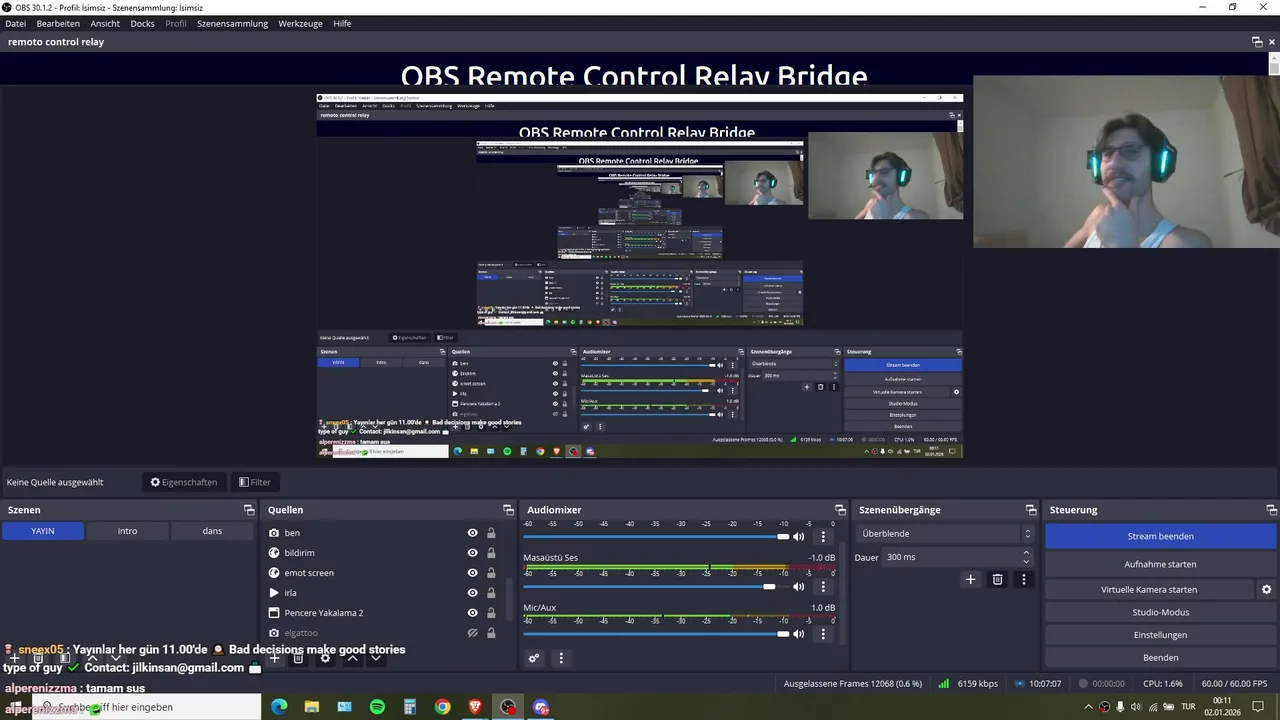
Task: Hide the Pencere Yakalama 2 source
Action: (473, 613)
